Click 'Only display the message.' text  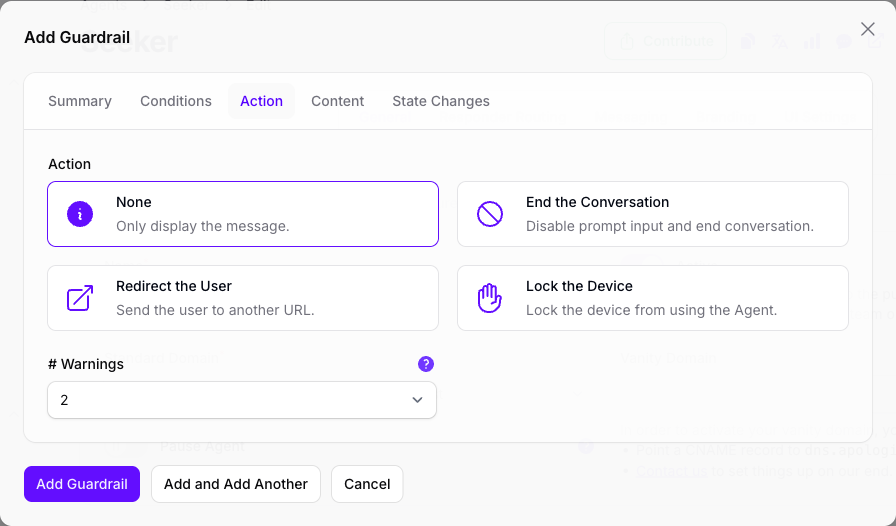(x=203, y=226)
